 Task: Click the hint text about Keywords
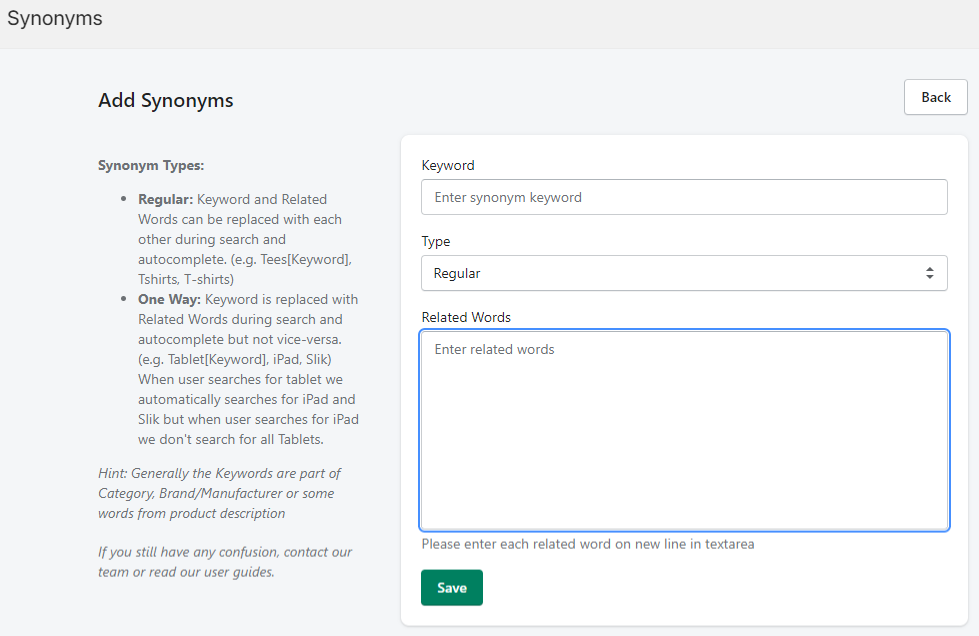[219, 493]
